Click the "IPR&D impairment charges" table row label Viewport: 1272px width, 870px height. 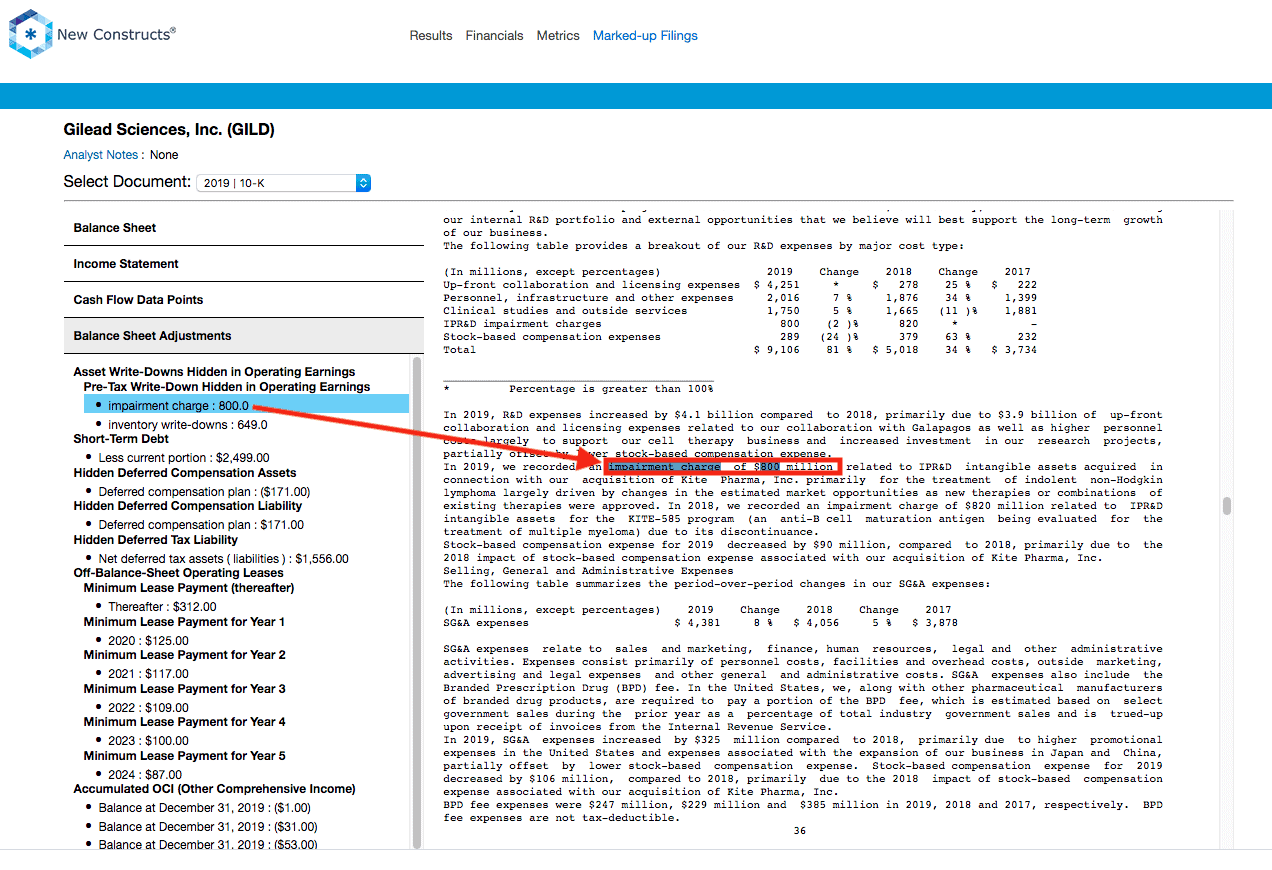coord(522,324)
